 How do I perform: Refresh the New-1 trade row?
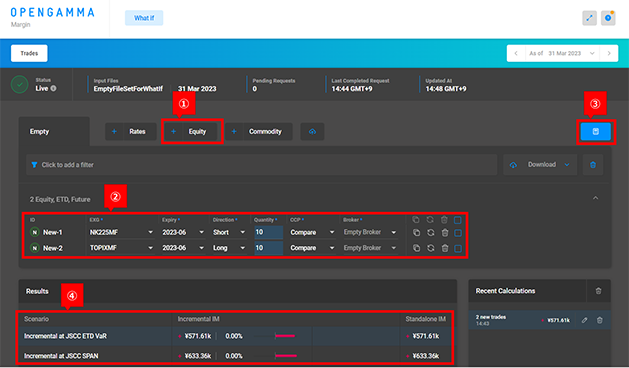pyautogui.click(x=430, y=233)
